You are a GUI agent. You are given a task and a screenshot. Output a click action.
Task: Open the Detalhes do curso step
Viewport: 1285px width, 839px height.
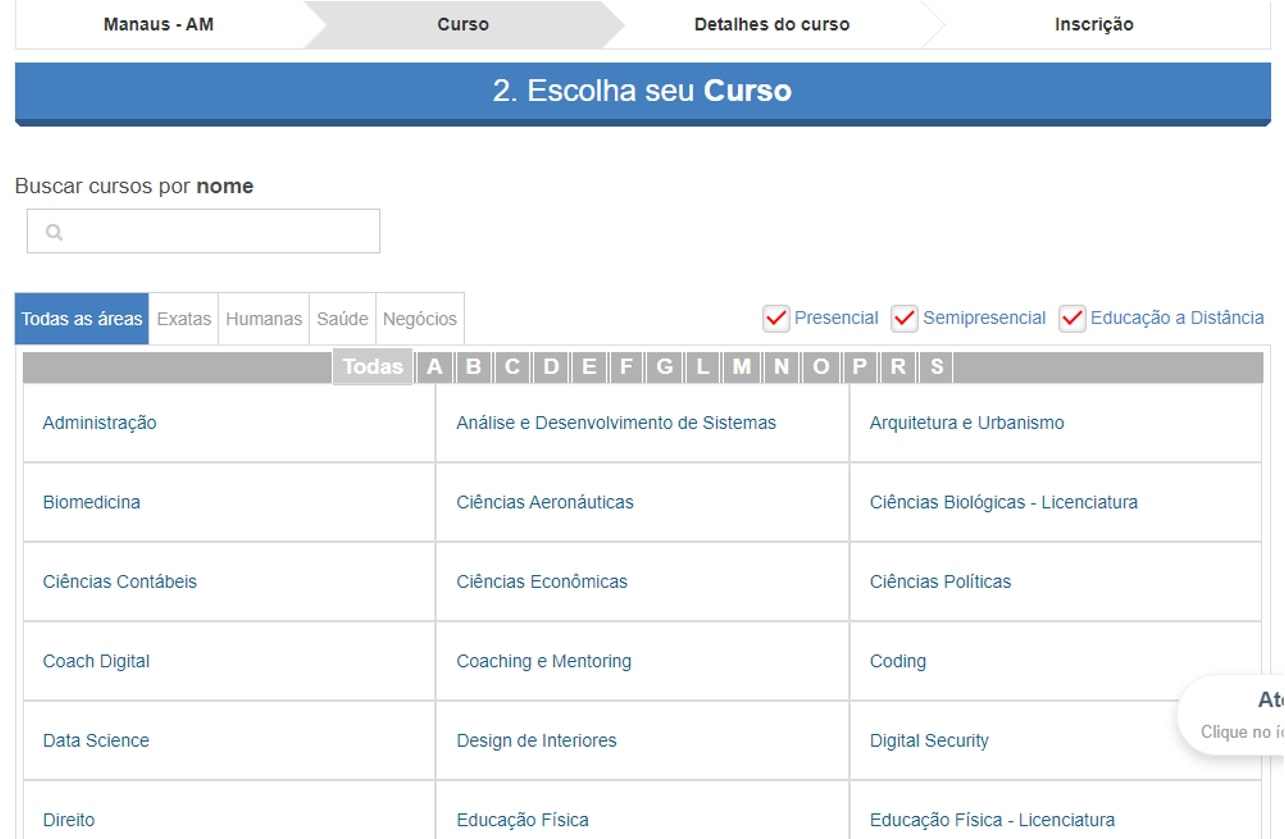[772, 24]
